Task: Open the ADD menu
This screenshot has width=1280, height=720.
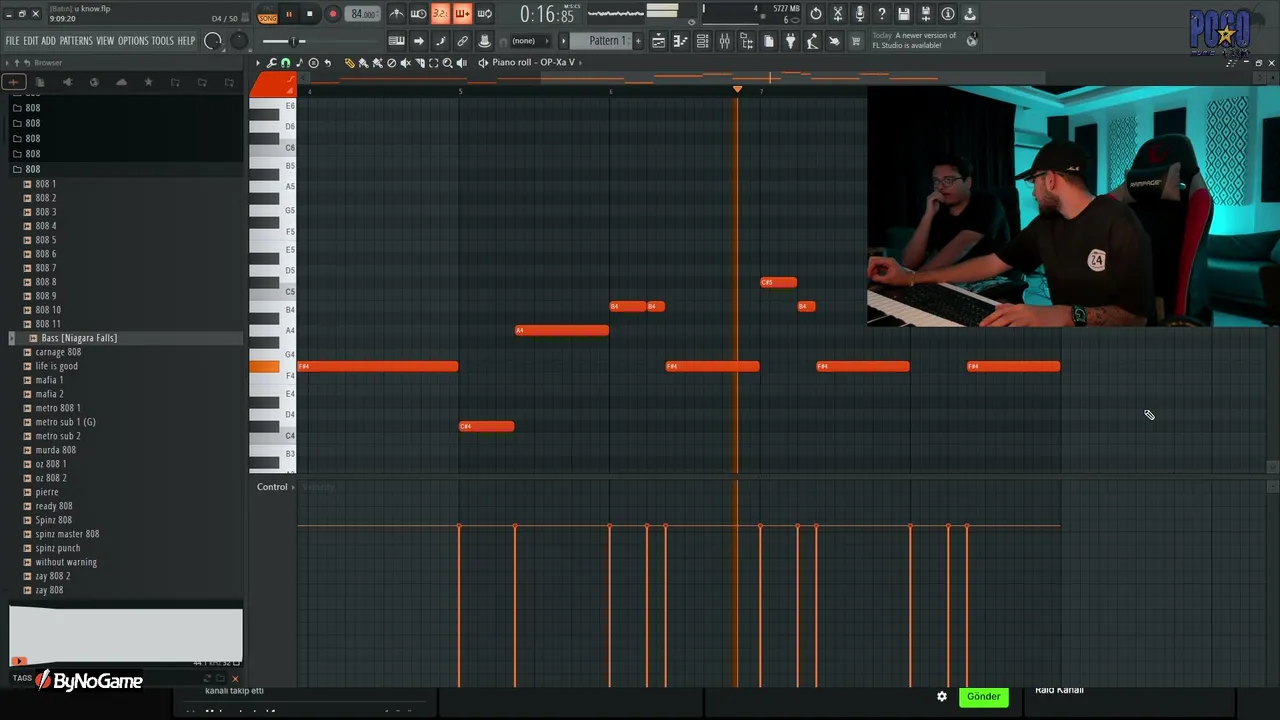Action: pos(48,41)
